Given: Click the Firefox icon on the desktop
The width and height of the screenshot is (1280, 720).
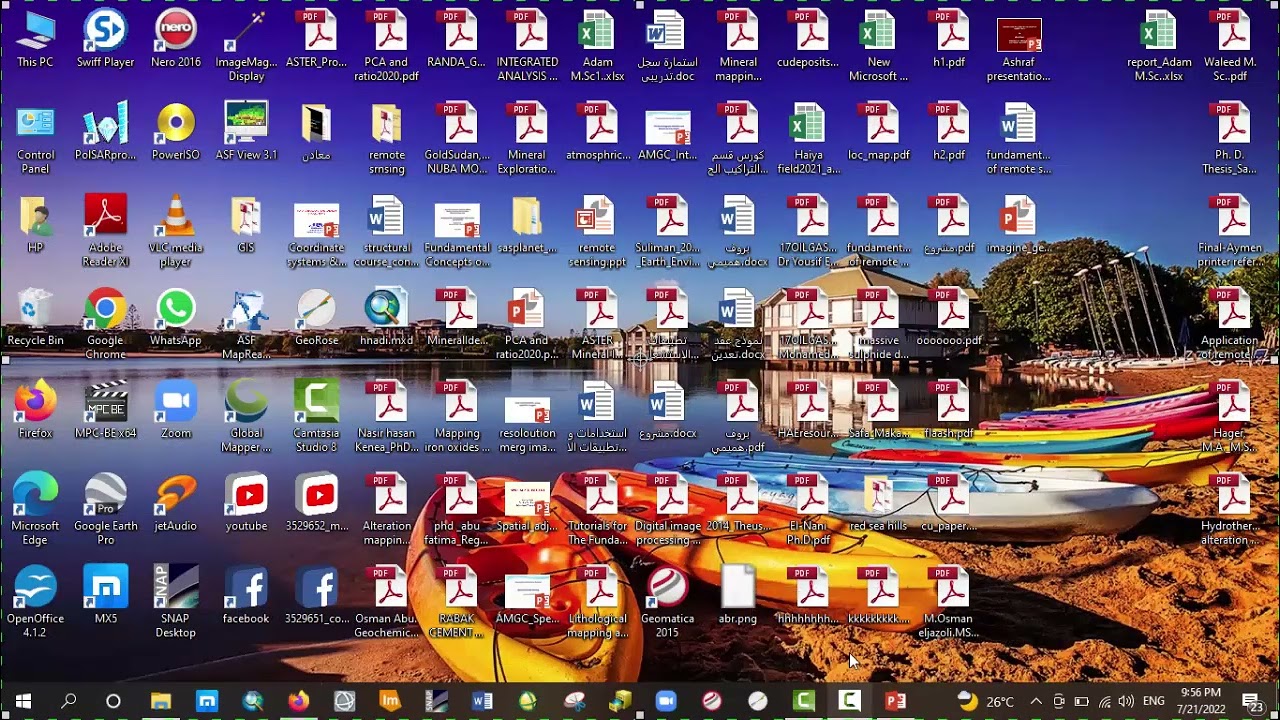Looking at the screenshot, I should tap(35, 410).
